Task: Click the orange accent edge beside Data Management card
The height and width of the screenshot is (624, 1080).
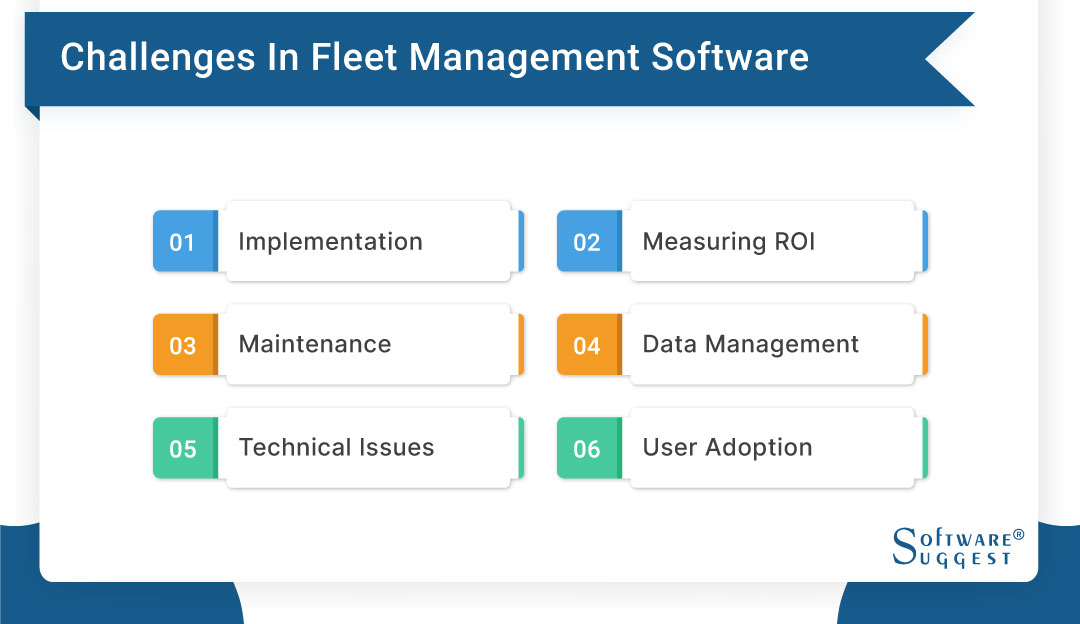Action: [x=926, y=344]
